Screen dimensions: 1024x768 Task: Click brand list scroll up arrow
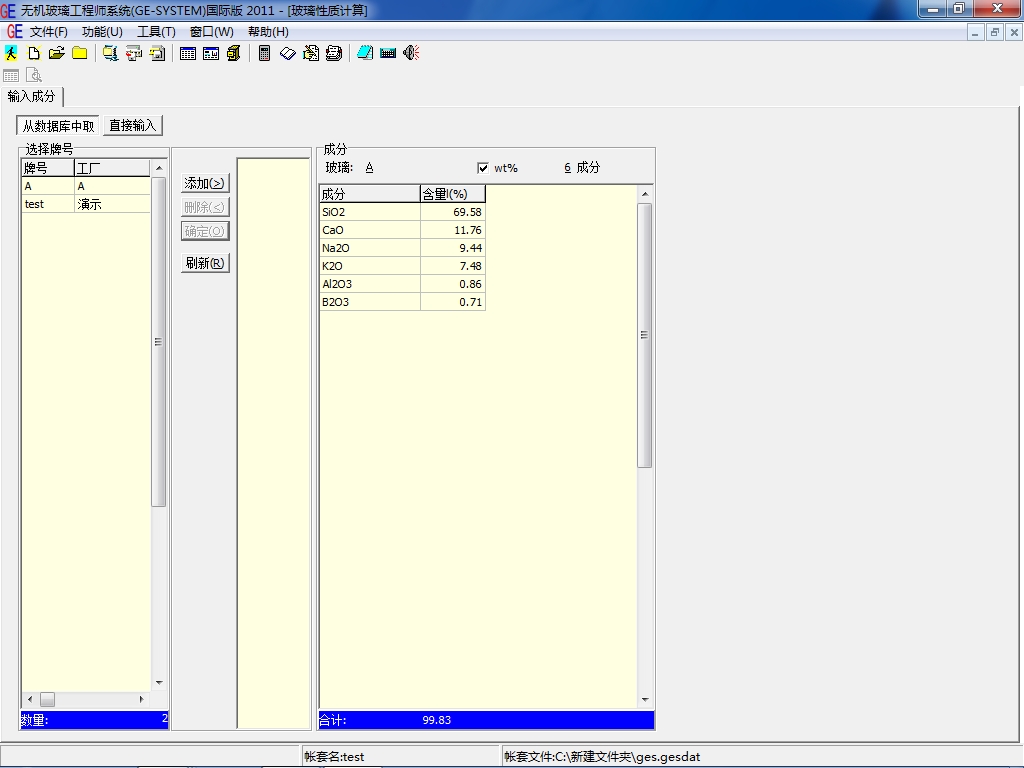(x=159, y=168)
